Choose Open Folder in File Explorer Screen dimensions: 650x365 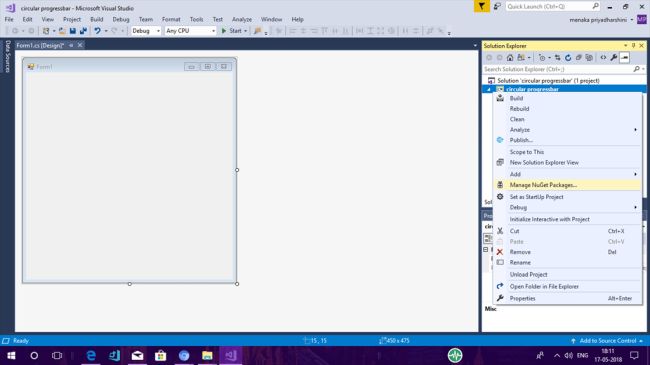coord(568,287)
